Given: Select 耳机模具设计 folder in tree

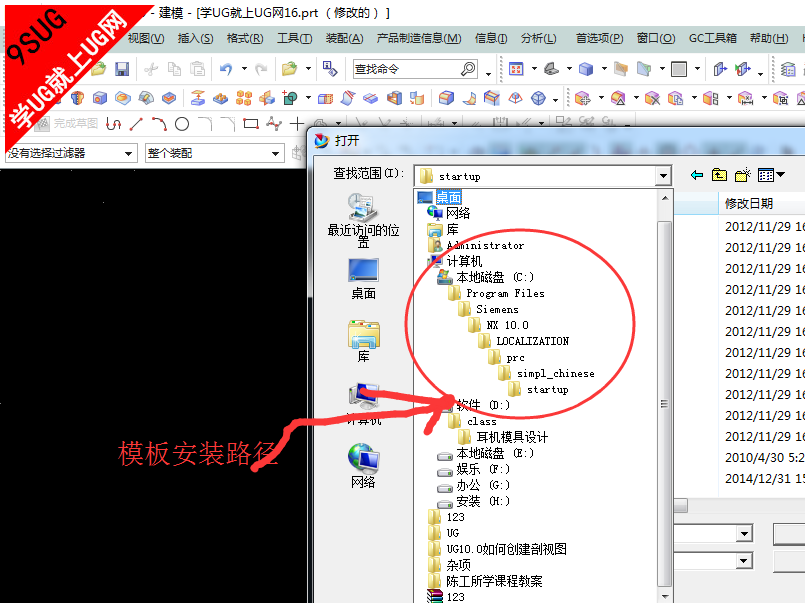Looking at the screenshot, I should click(512, 437).
